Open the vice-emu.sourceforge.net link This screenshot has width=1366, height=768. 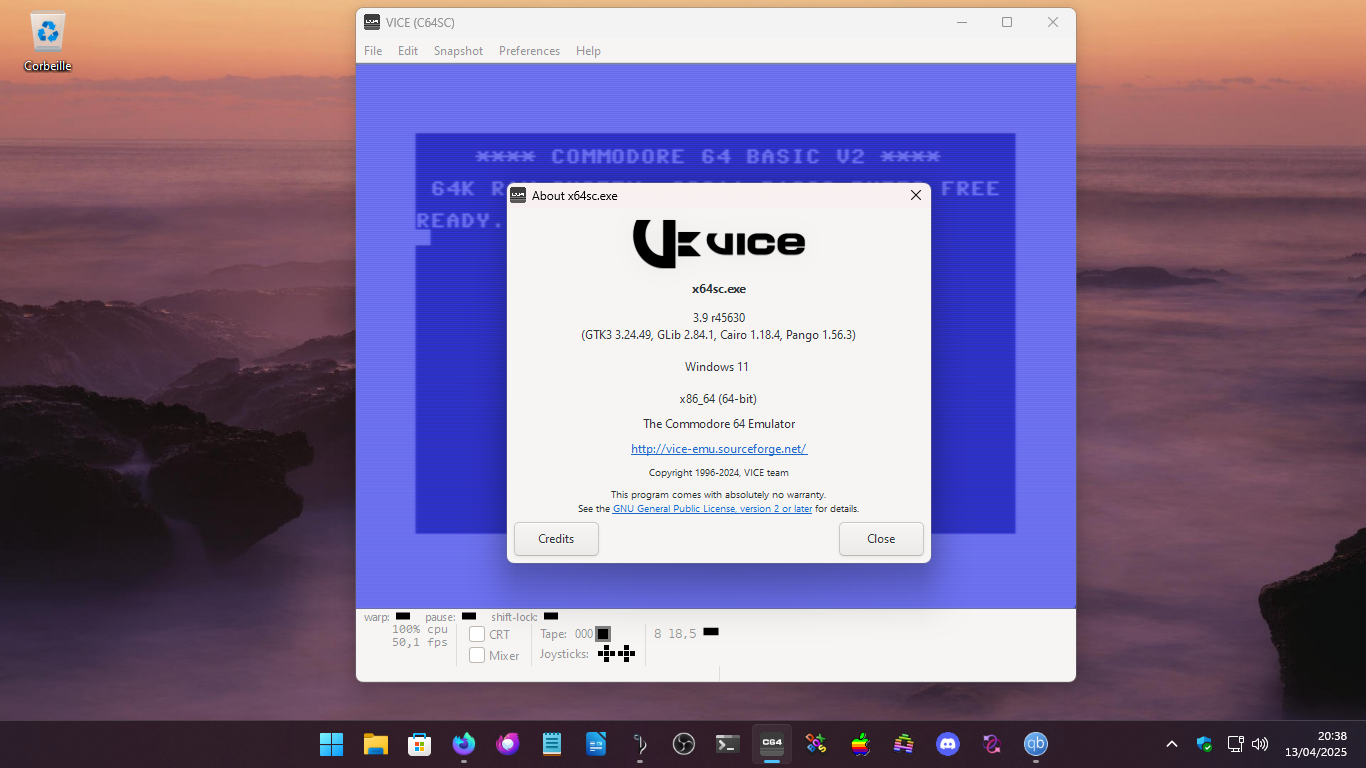click(719, 449)
